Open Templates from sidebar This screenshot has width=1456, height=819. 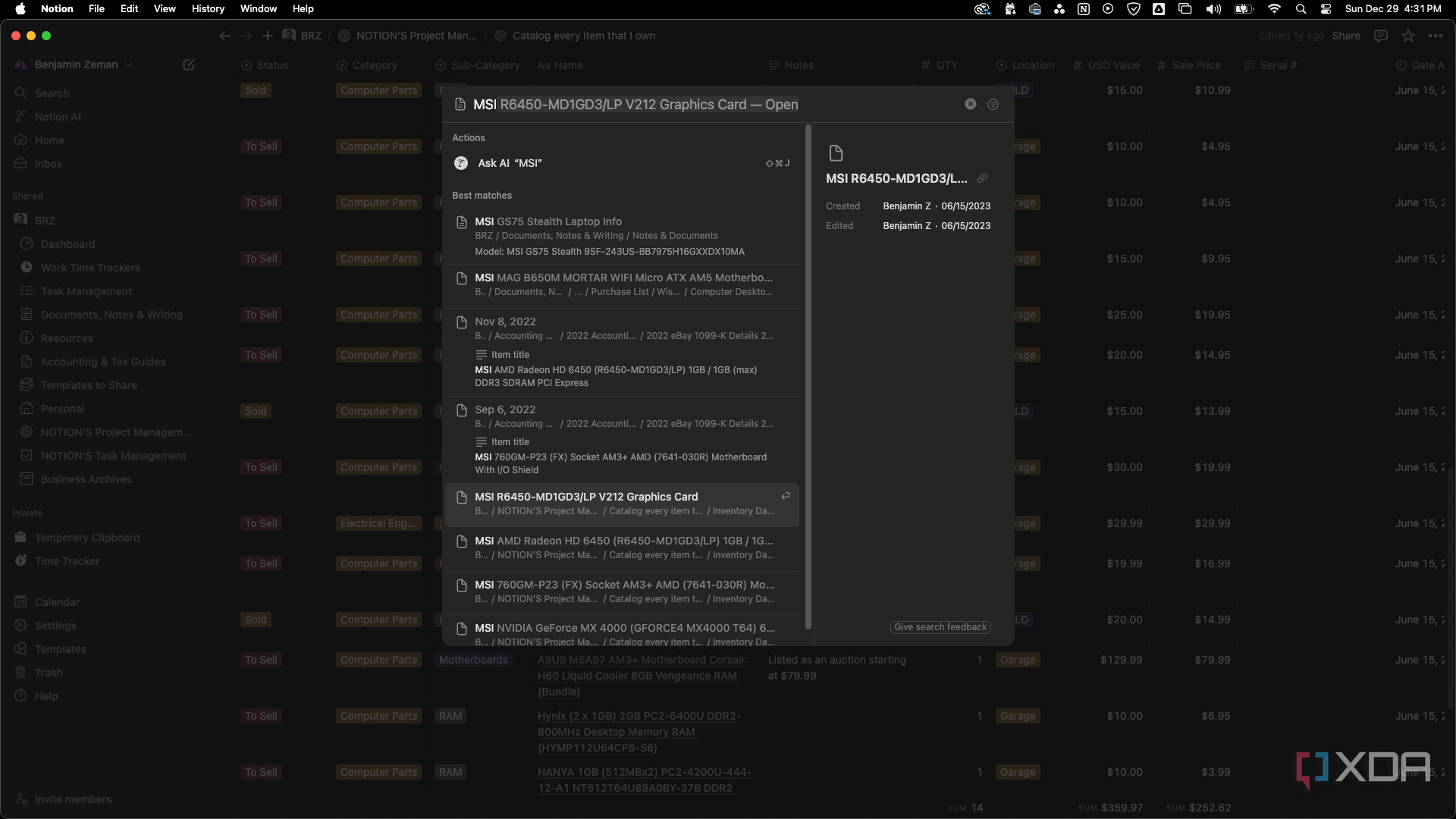pos(60,649)
